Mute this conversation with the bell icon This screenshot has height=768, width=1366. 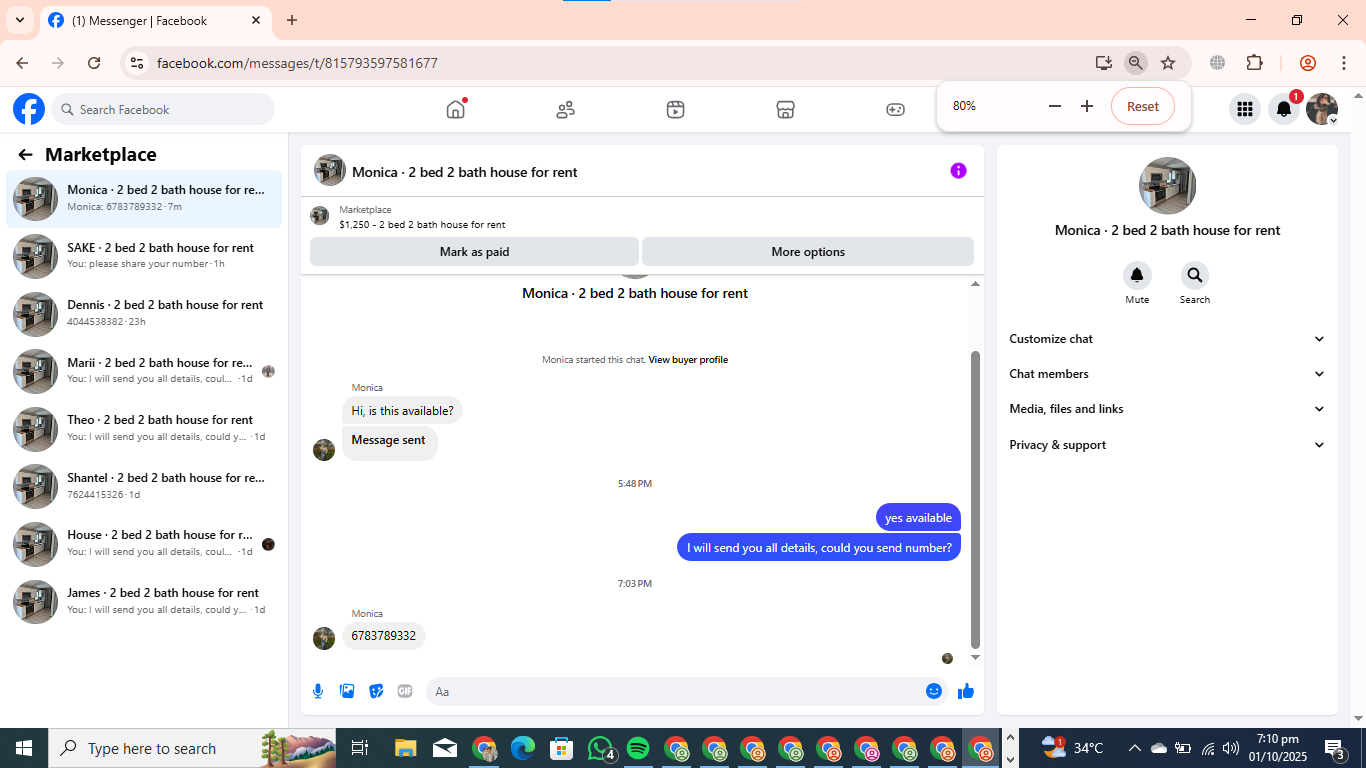click(1137, 276)
